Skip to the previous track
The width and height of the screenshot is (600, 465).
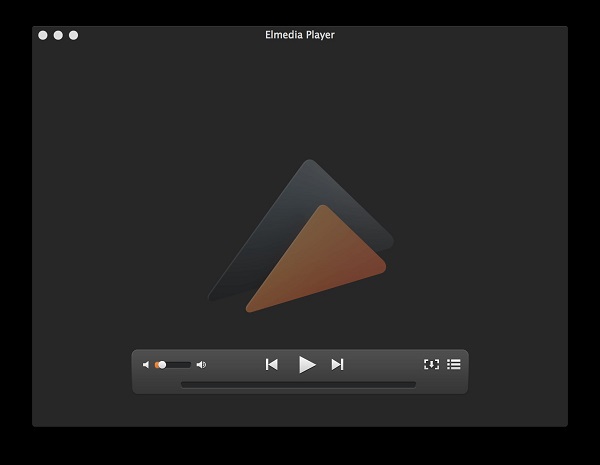tap(272, 364)
